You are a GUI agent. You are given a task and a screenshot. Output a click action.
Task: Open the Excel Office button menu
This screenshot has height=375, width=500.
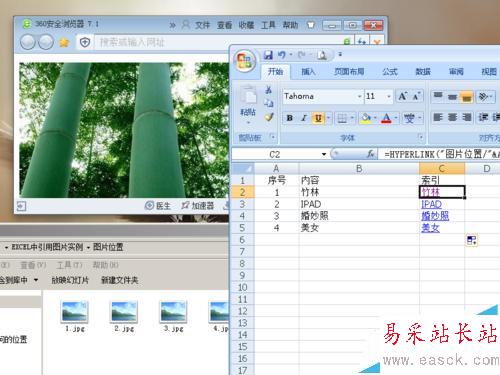245,61
